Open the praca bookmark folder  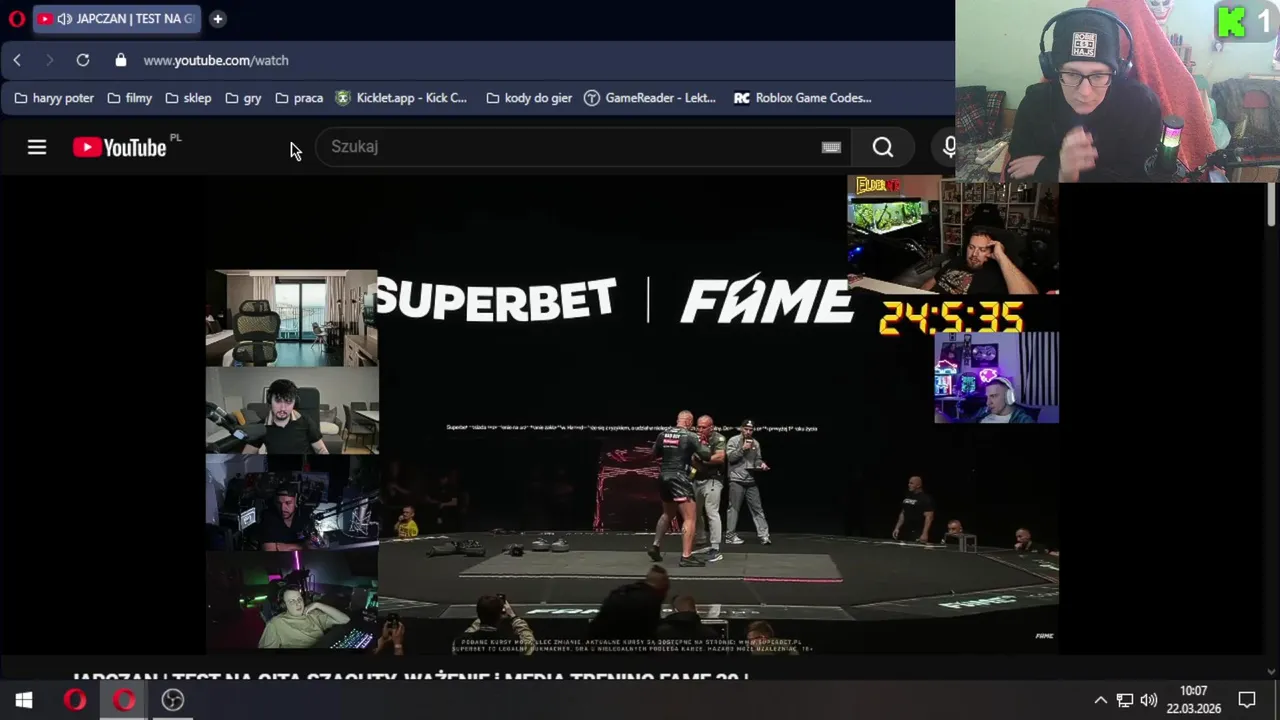pos(299,98)
